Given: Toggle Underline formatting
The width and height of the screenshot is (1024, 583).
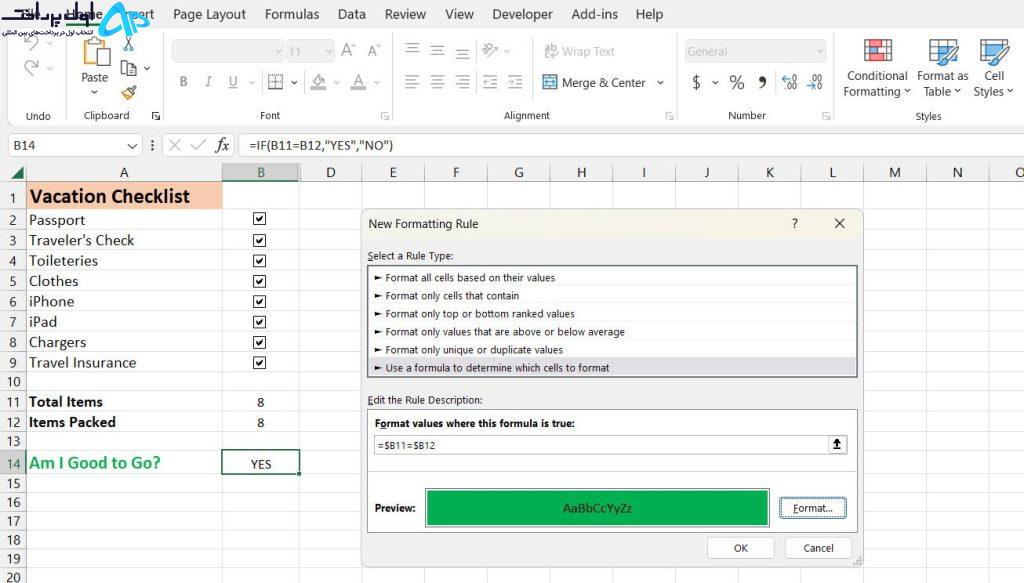Looking at the screenshot, I should pos(232,82).
